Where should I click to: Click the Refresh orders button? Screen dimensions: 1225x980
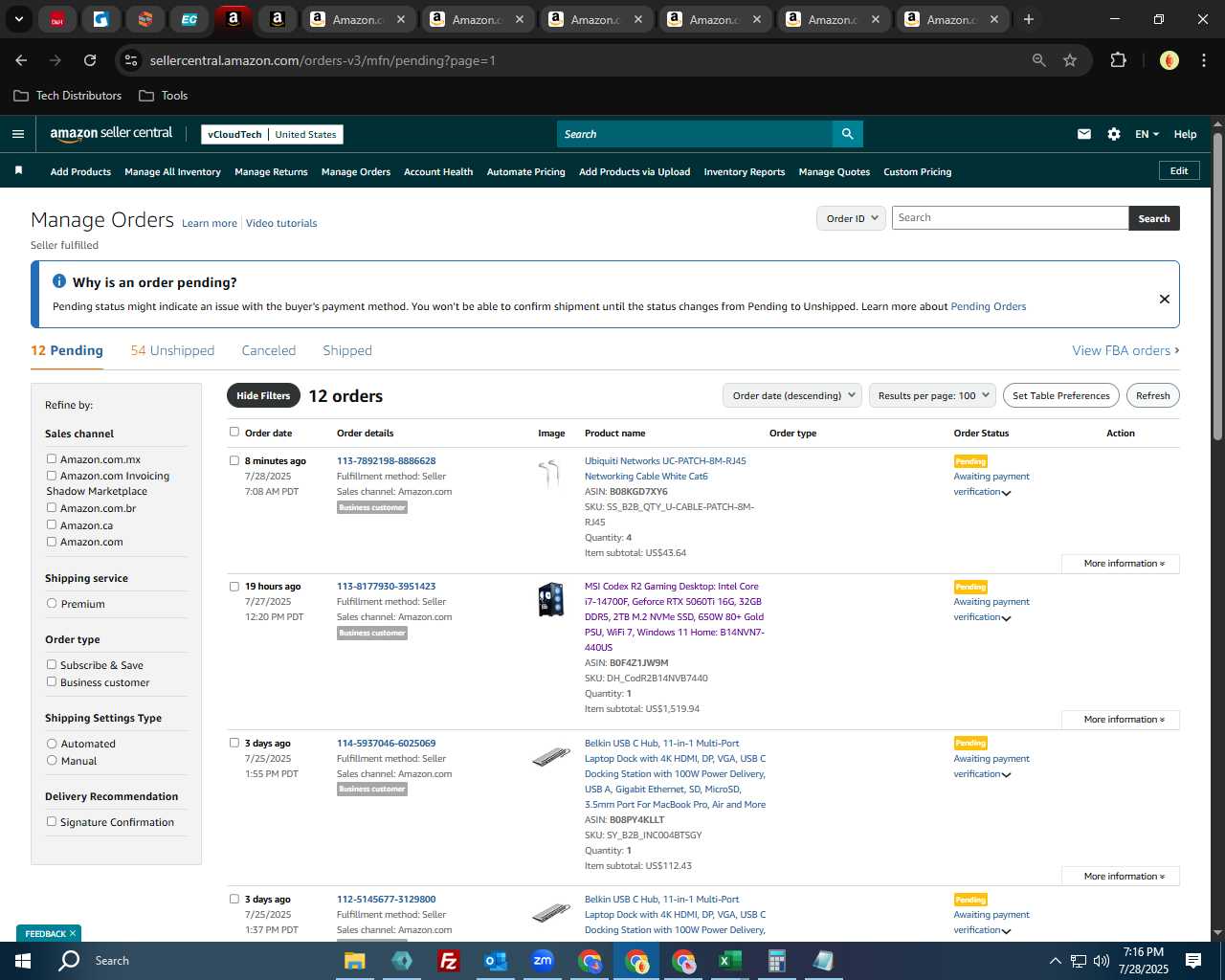(x=1153, y=395)
